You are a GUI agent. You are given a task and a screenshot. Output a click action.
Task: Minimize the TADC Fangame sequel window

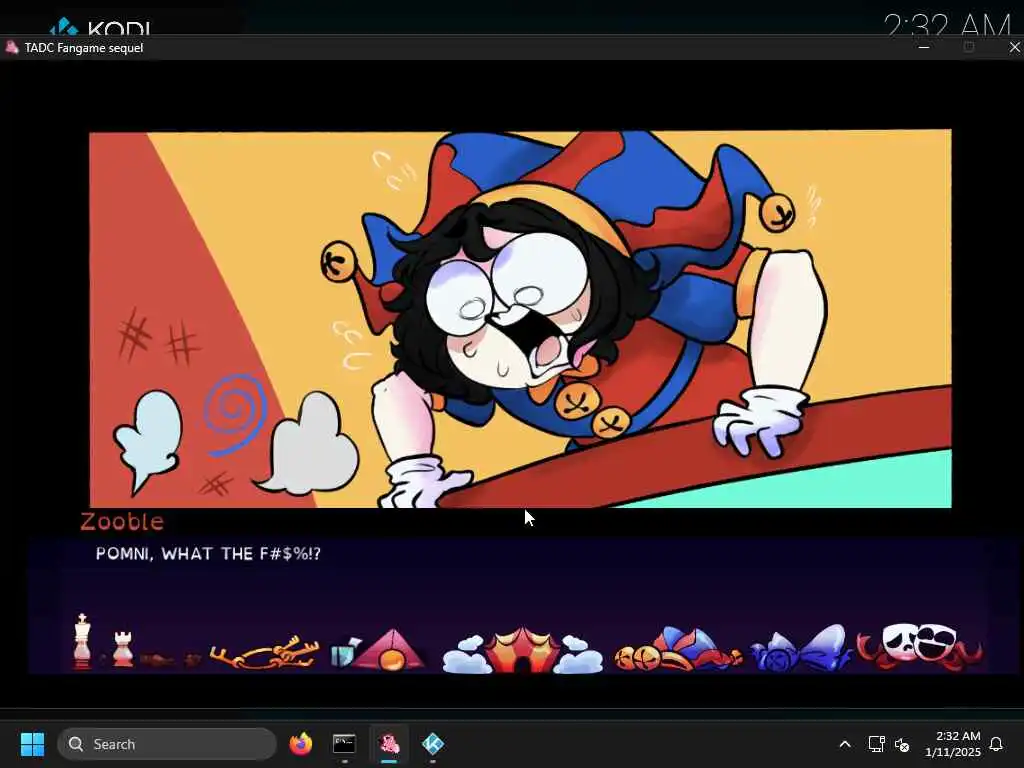click(x=923, y=47)
